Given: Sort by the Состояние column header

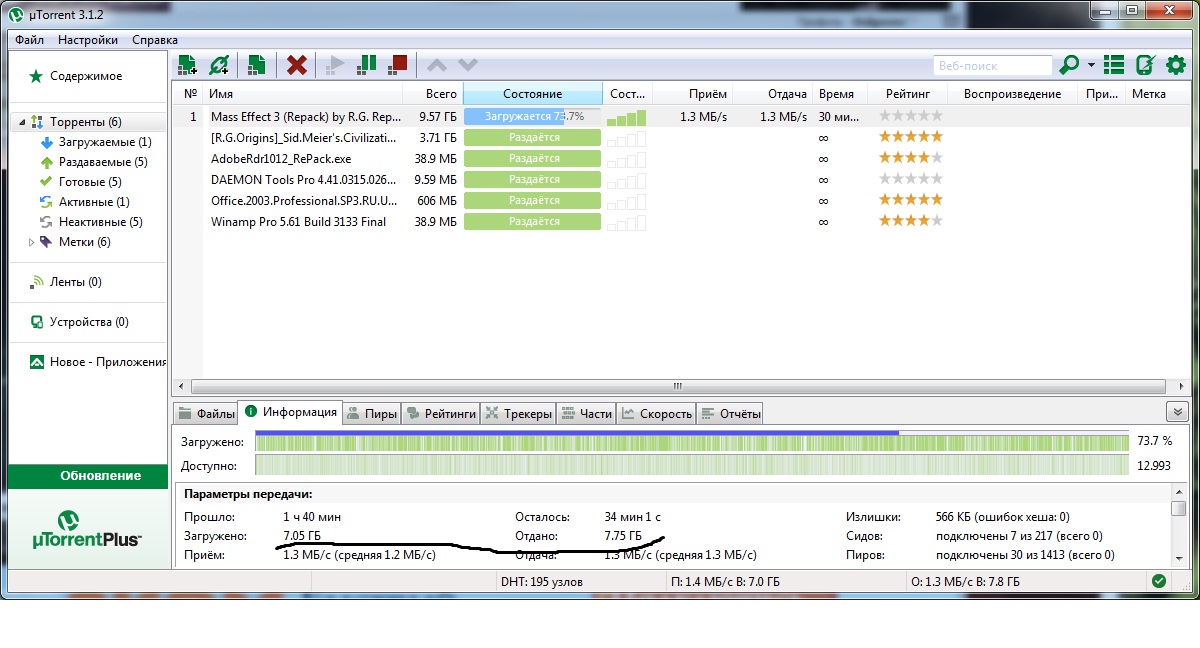Looking at the screenshot, I should pyautogui.click(x=533, y=94).
